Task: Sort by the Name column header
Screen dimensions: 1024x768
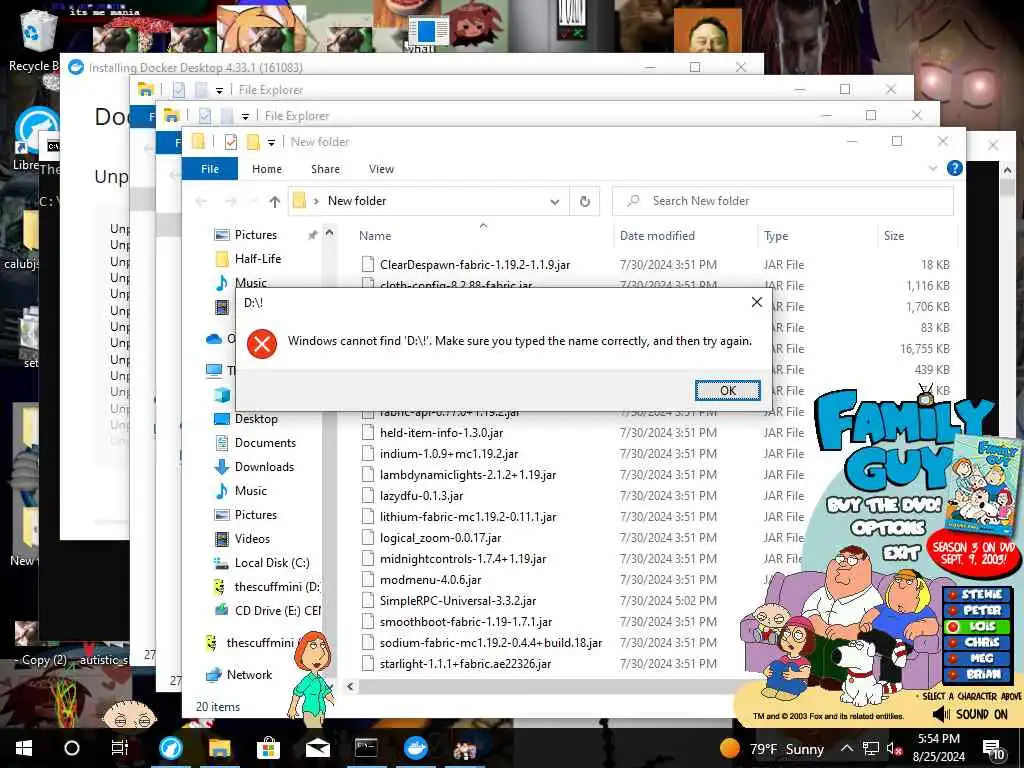Action: point(375,236)
